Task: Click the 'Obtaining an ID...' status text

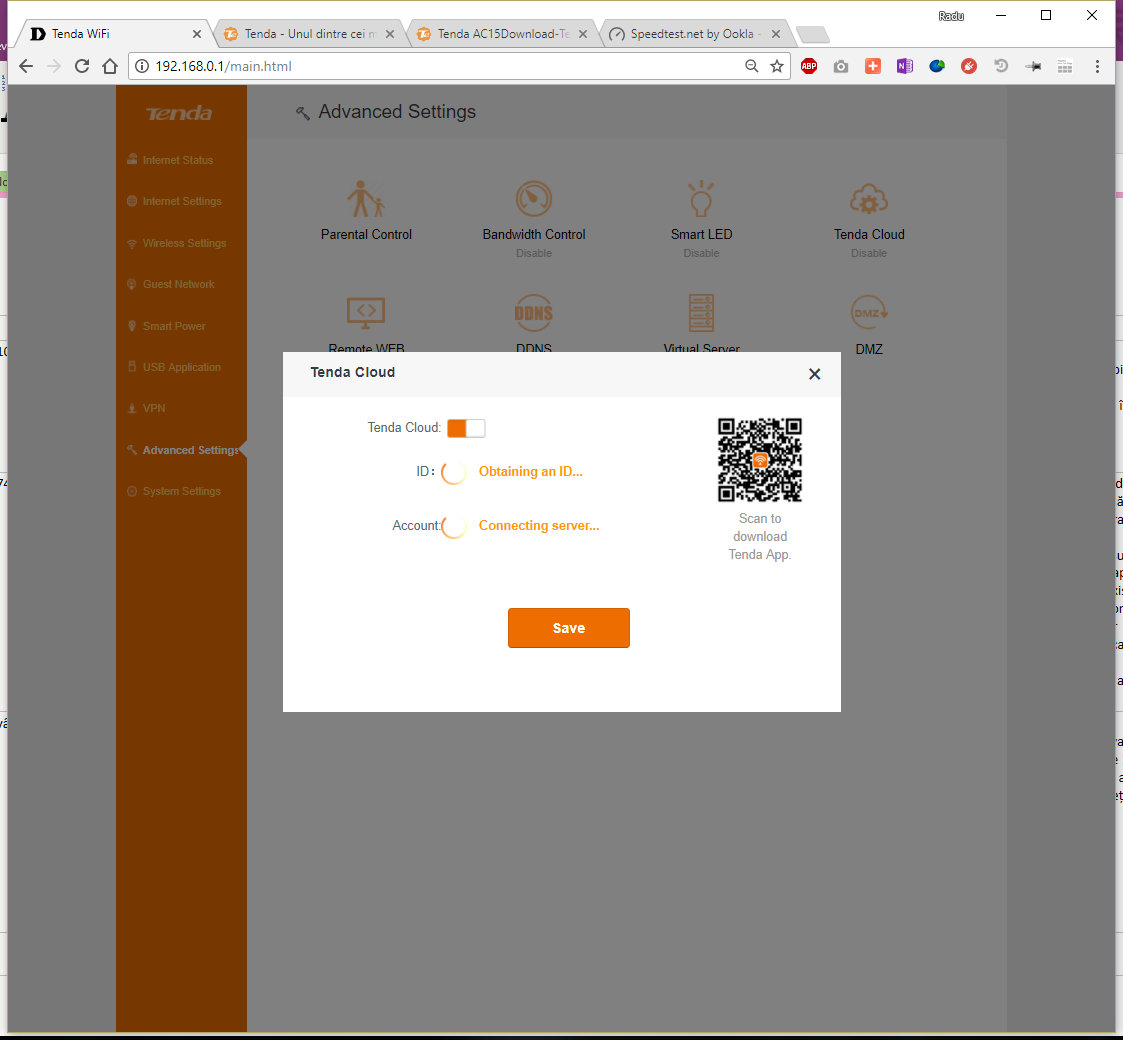Action: (x=531, y=471)
